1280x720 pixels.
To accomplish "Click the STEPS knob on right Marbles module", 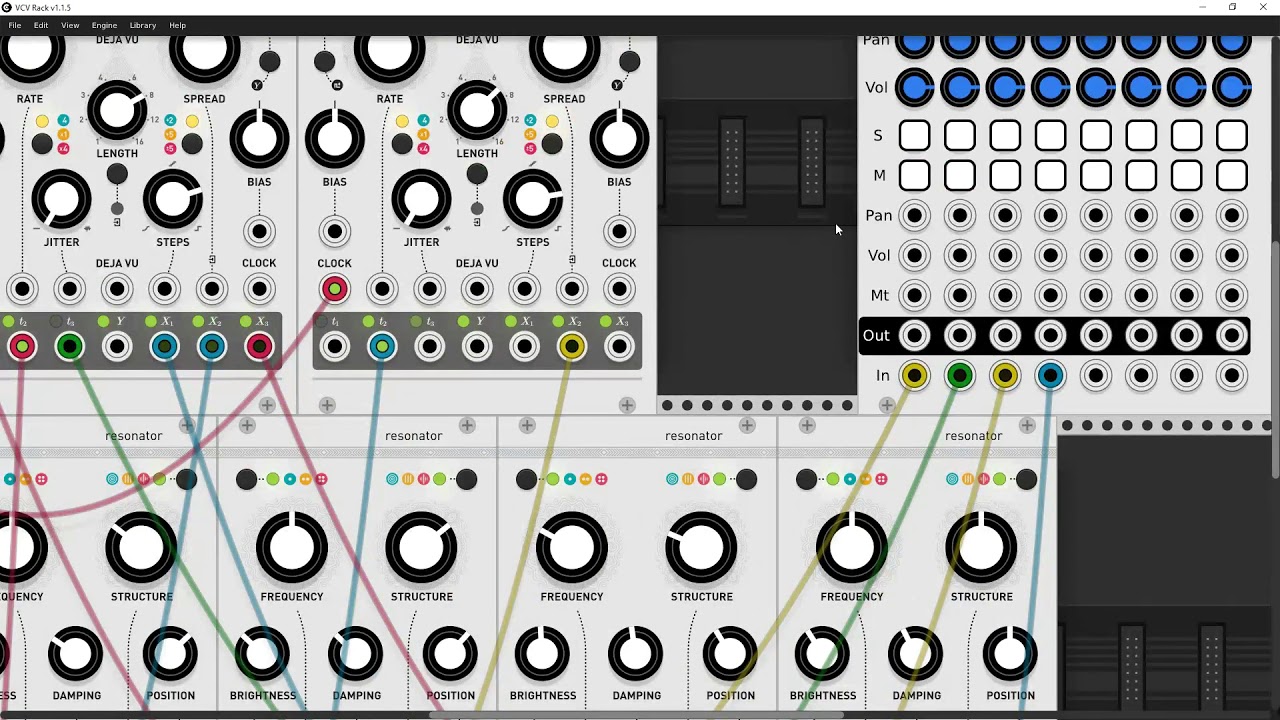I will click(533, 200).
